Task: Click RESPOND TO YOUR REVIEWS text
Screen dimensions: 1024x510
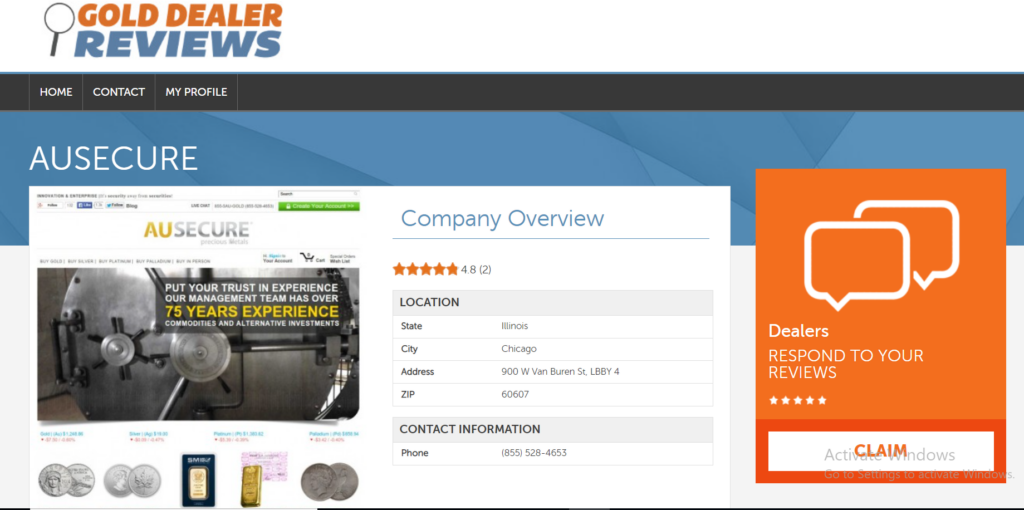Action: click(x=846, y=364)
